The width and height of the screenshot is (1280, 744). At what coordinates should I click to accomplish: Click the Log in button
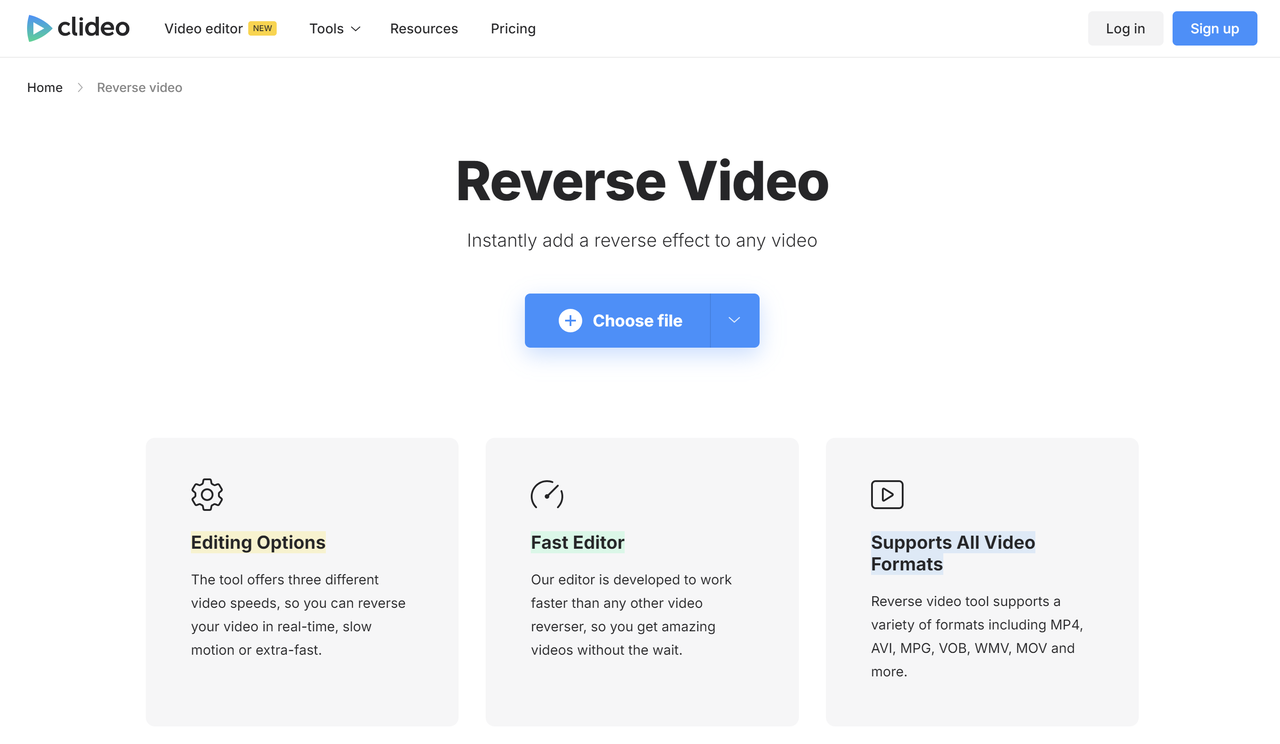coord(1125,28)
